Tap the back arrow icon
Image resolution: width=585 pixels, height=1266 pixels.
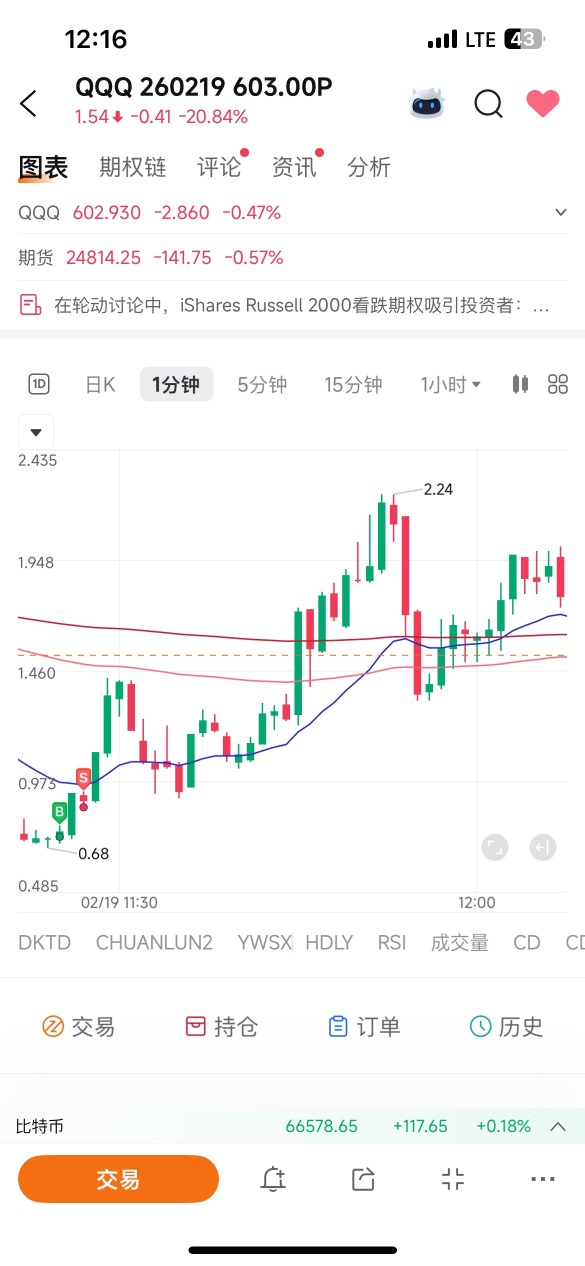click(28, 103)
